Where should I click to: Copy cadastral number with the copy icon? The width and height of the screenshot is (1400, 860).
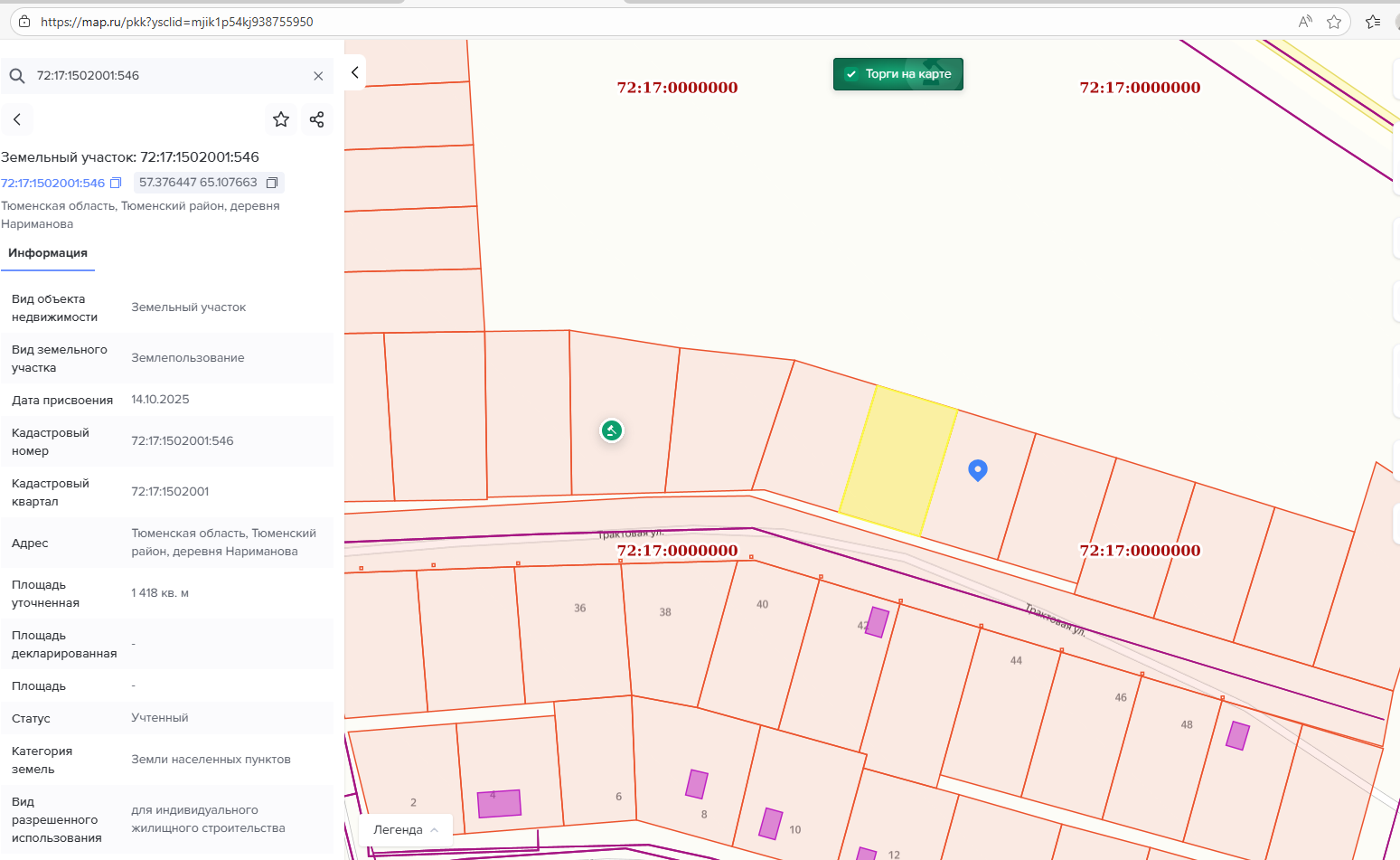pyautogui.click(x=116, y=183)
